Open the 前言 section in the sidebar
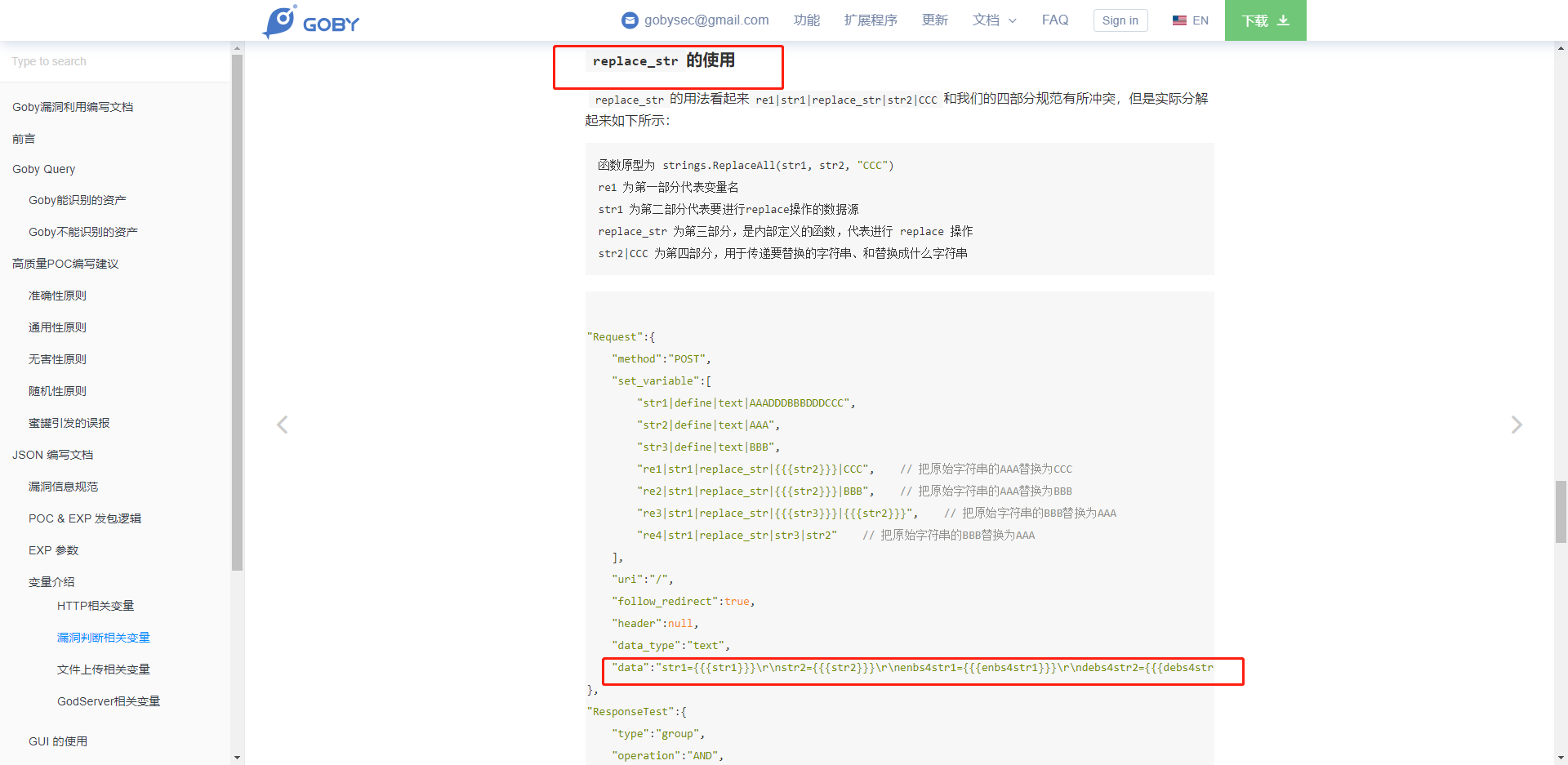The width and height of the screenshot is (1568, 765). (x=23, y=138)
